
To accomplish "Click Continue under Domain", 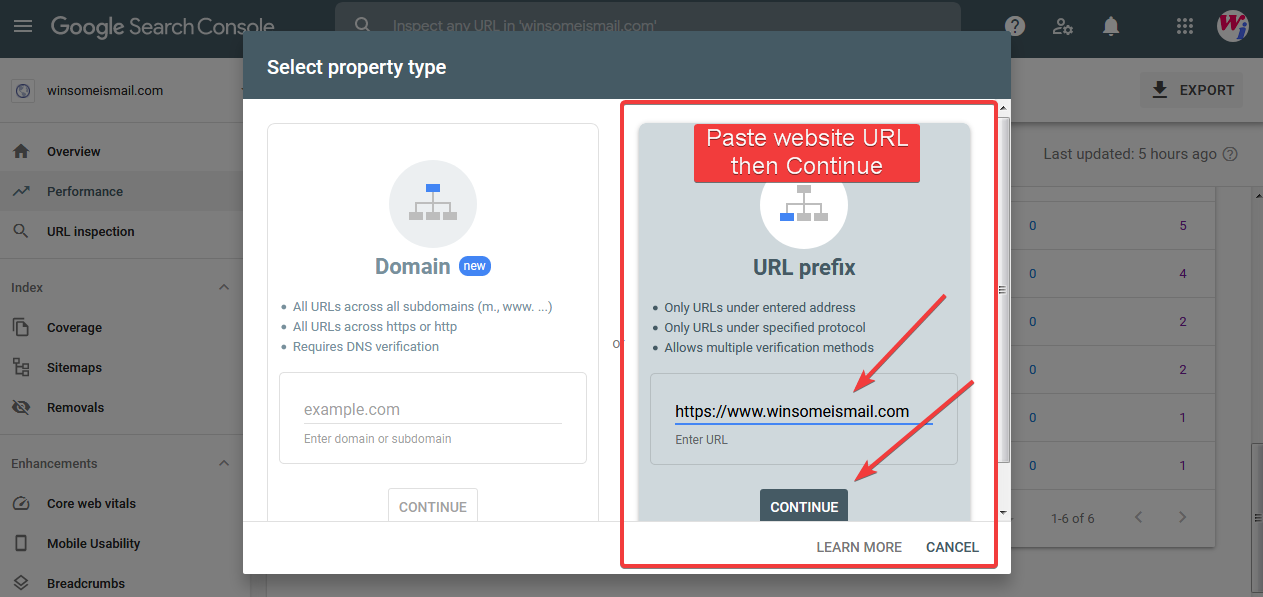I will (433, 506).
